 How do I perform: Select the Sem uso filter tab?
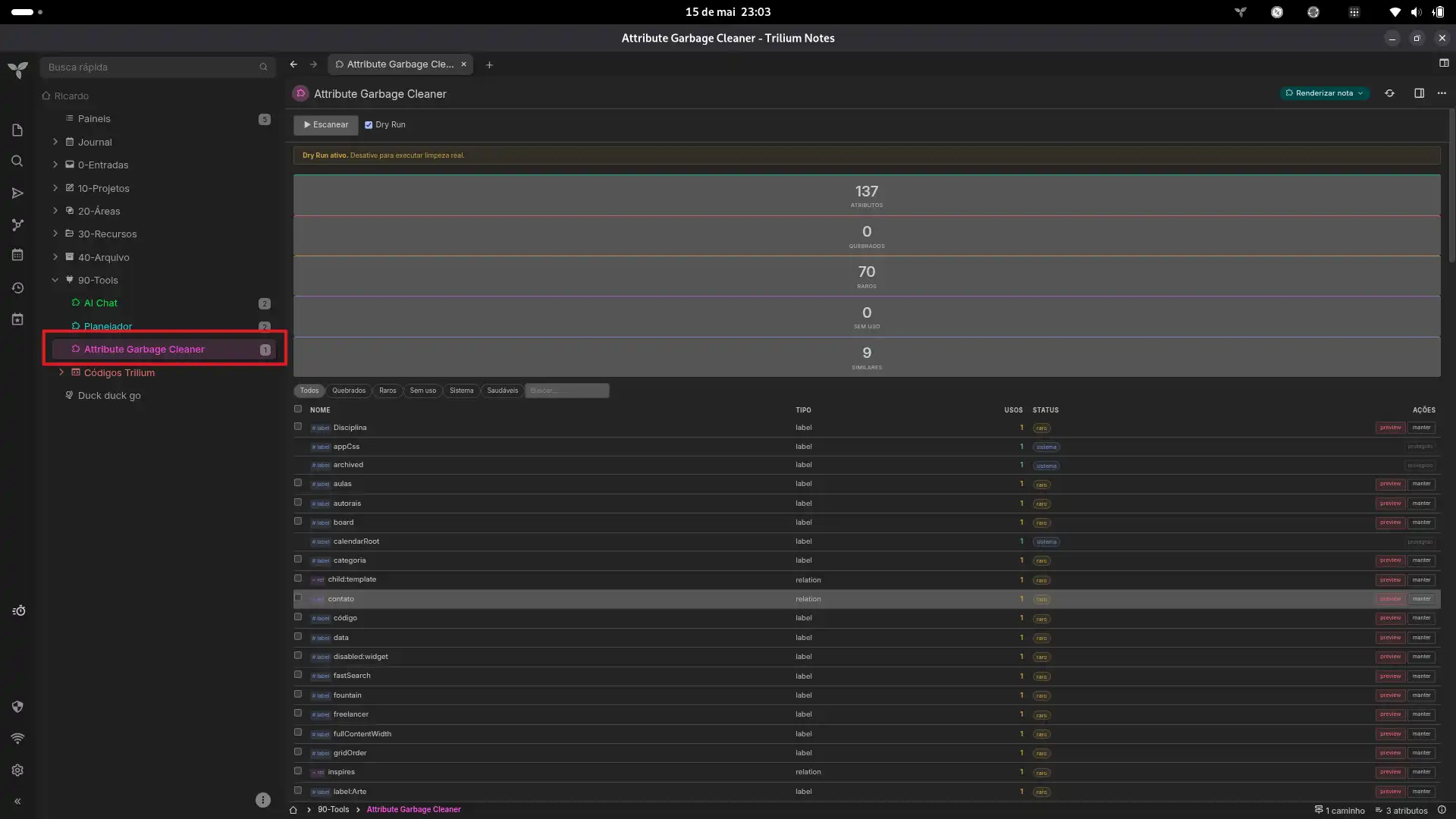423,391
